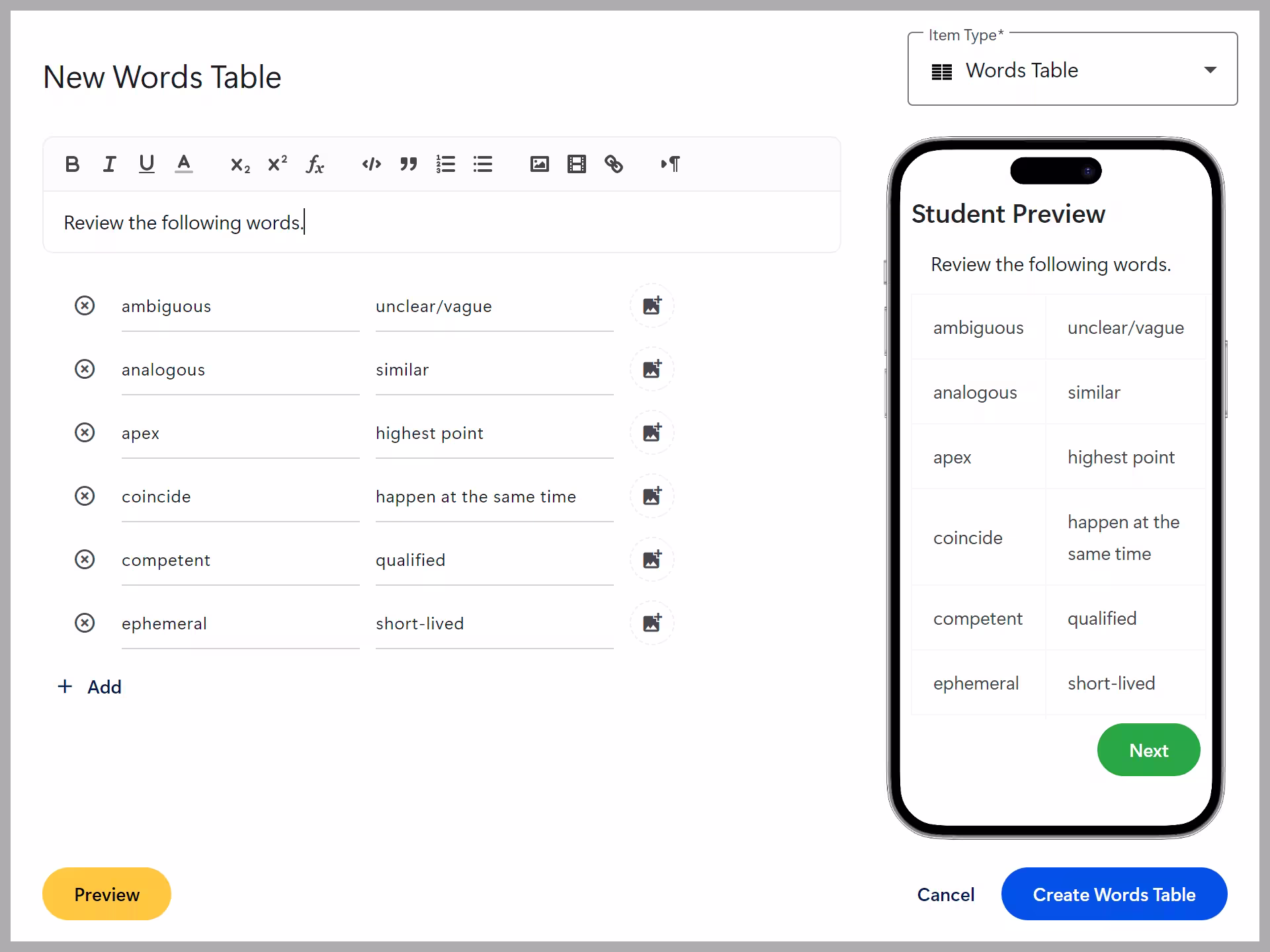Add an image to the coincide word row

coord(652,496)
